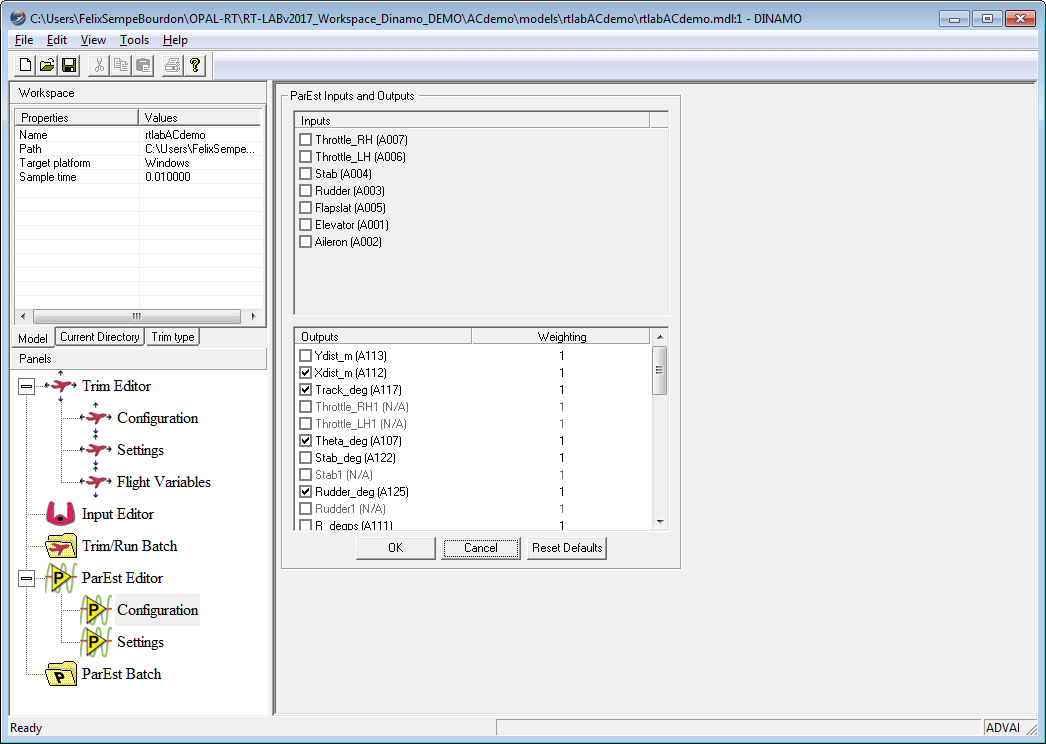1046x744 pixels.
Task: Click the airplane icon beside Trim Editor Settings
Action: pyautogui.click(x=96, y=450)
